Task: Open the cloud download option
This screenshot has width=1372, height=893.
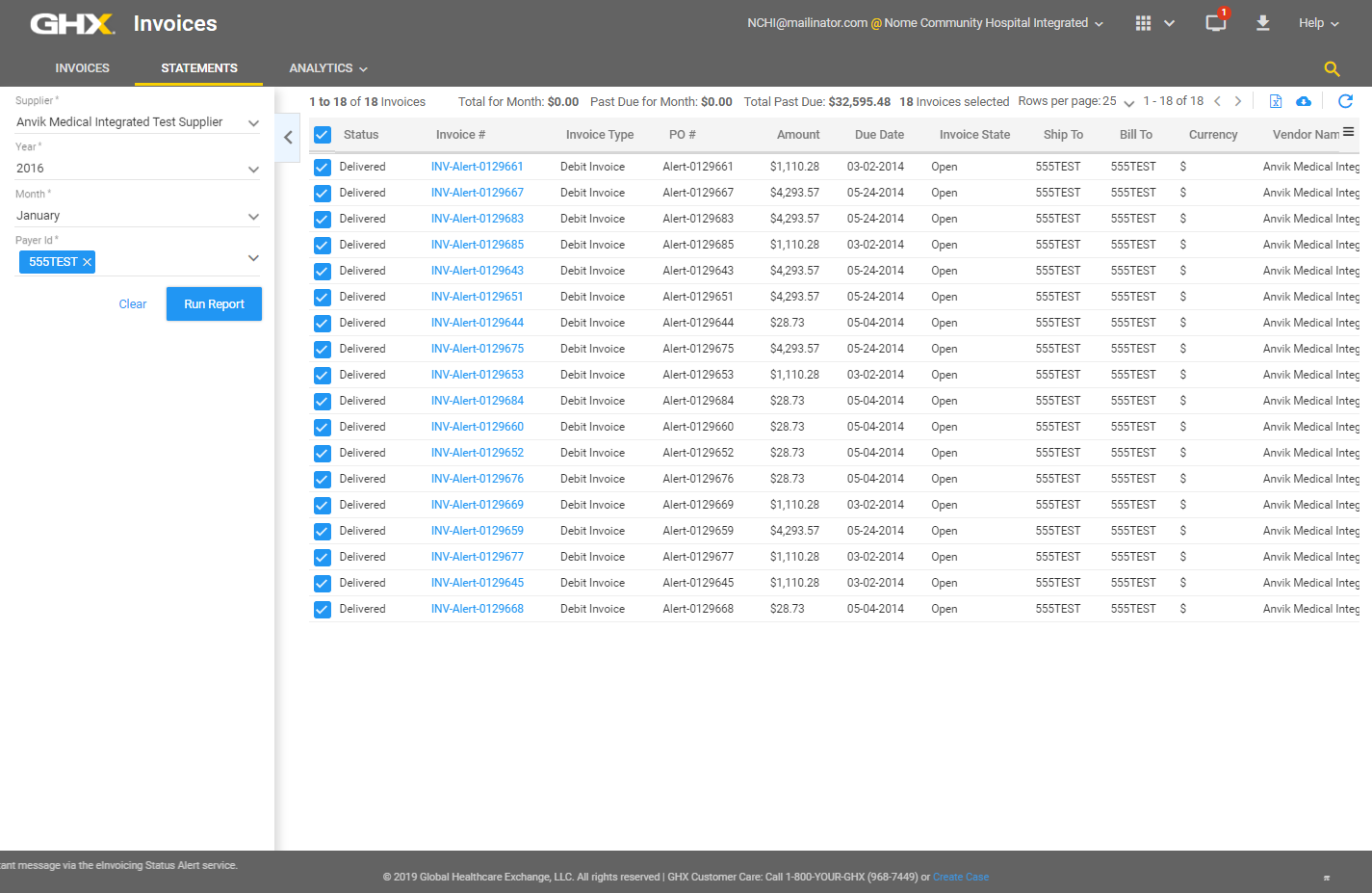Action: pos(1304,100)
